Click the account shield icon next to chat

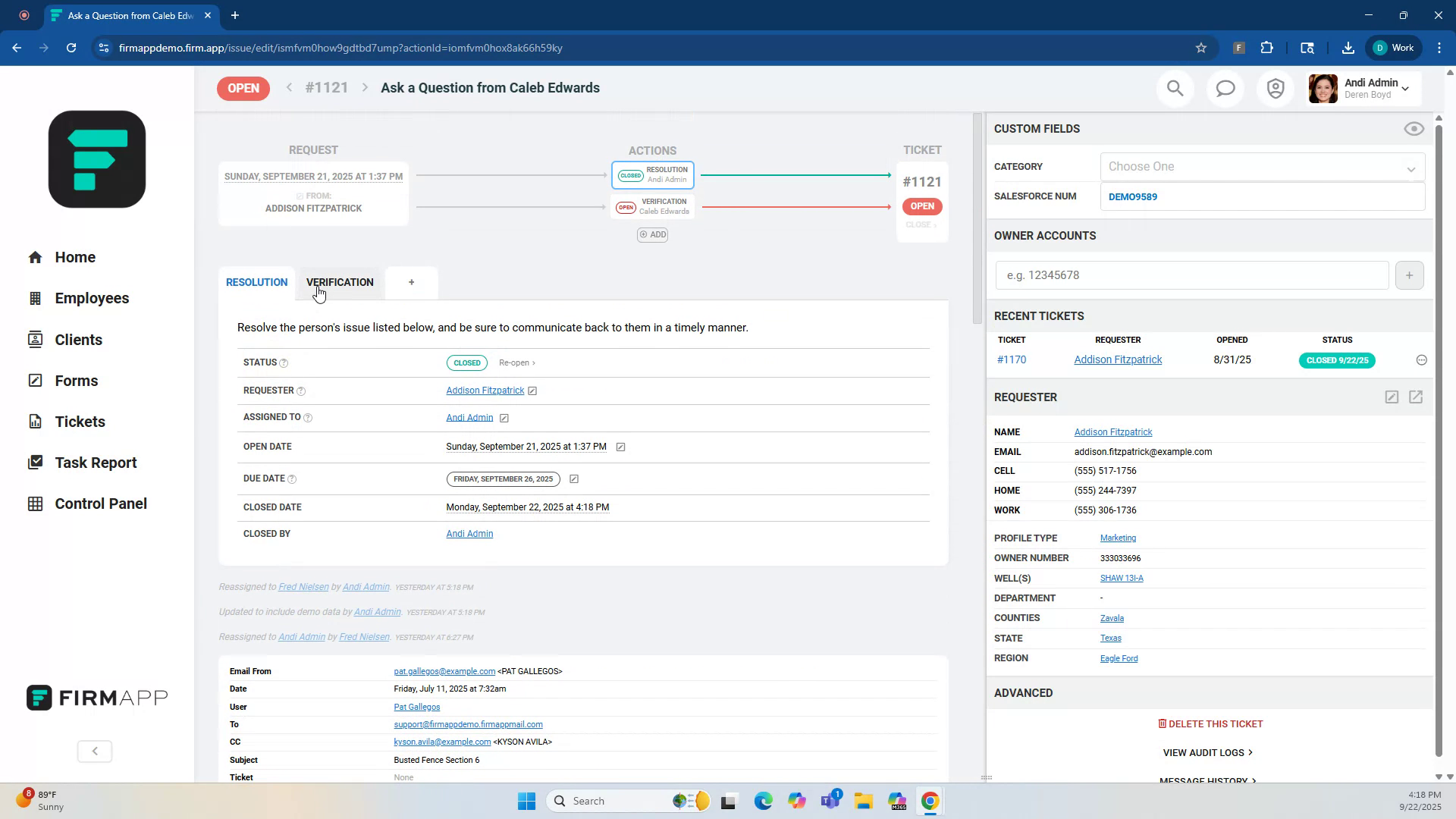coord(1275,88)
